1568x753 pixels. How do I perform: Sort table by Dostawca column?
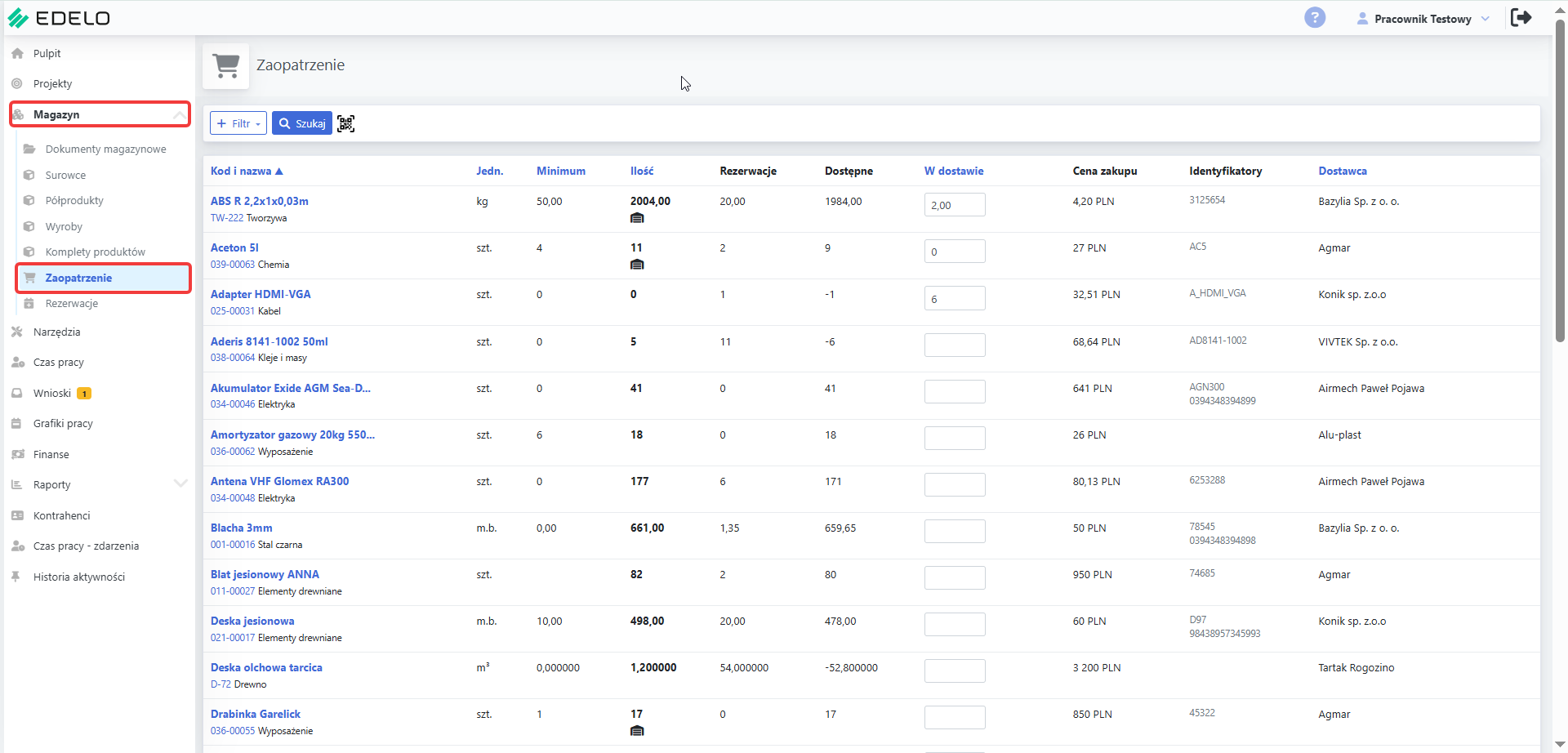point(1342,171)
